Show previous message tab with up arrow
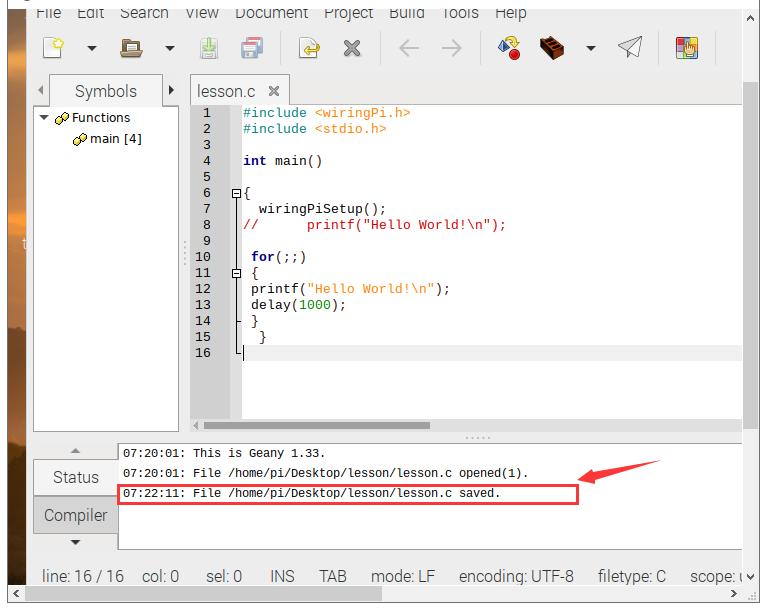The height and width of the screenshot is (610, 767). [x=75, y=451]
